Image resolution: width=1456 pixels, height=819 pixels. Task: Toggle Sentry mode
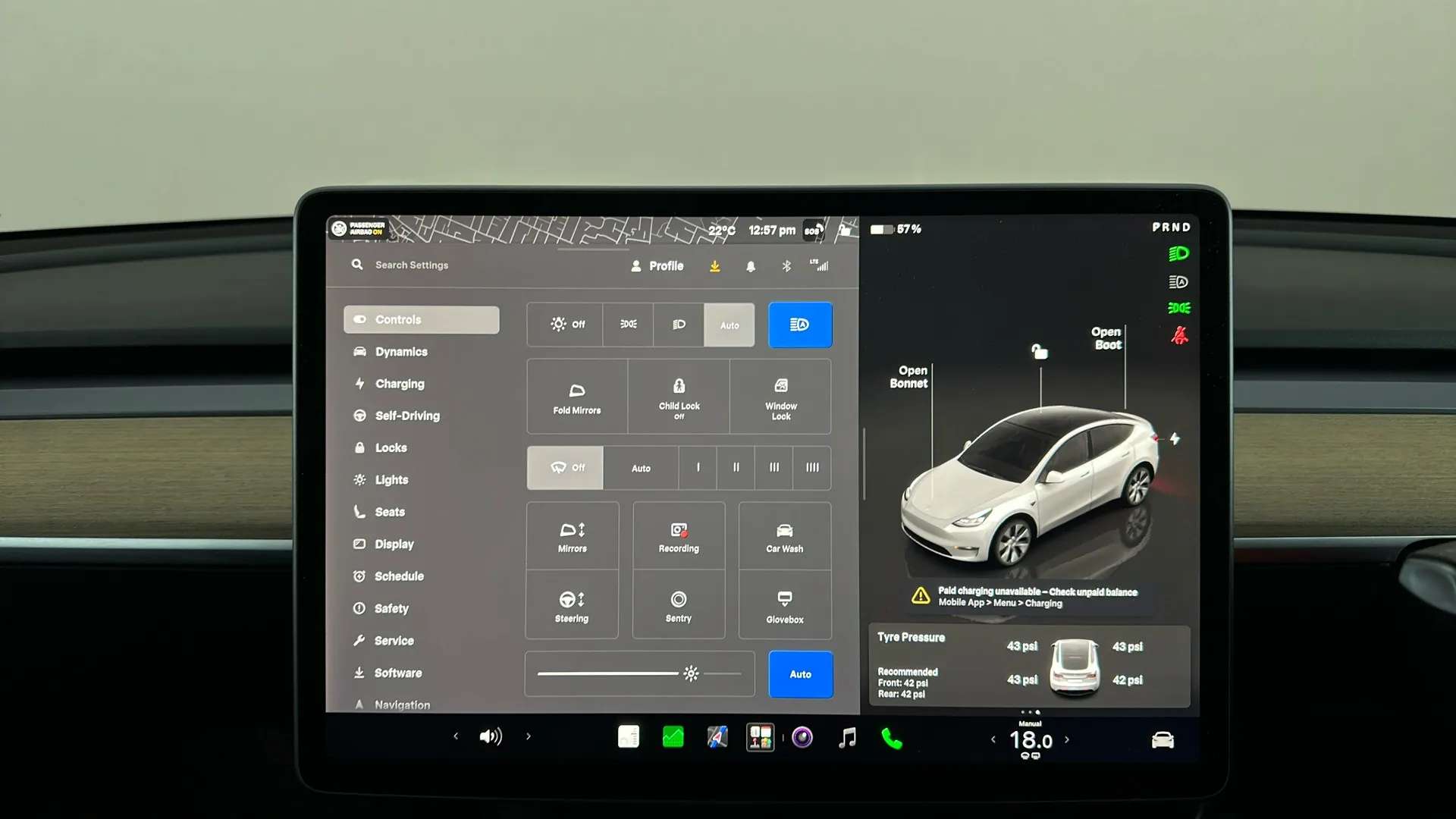[x=679, y=605]
